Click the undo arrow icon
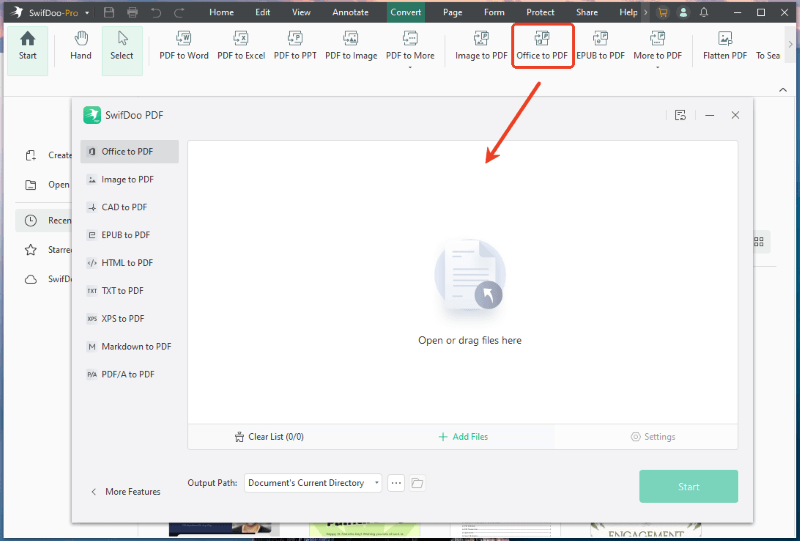 [156, 12]
